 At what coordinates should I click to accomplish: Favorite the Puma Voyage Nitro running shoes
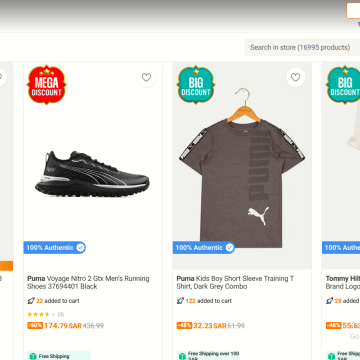tap(146, 78)
